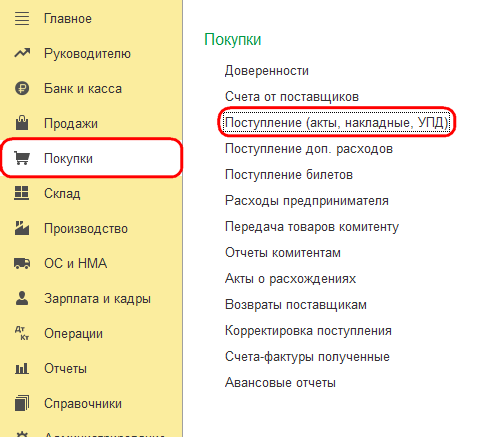Image resolution: width=485 pixels, height=437 pixels.
Task: Open Корректировка поступления
Action: click(308, 331)
